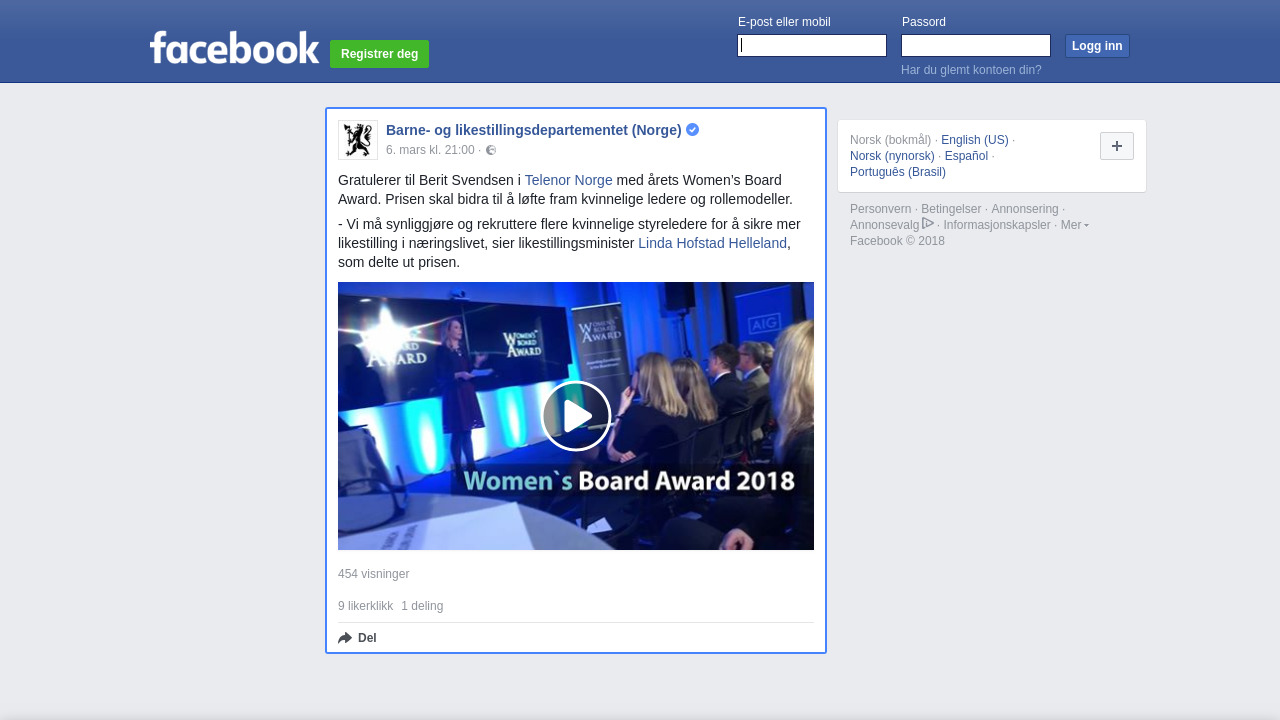Switch language to English (US)
Viewport: 1280px width, 720px height.
pos(974,140)
